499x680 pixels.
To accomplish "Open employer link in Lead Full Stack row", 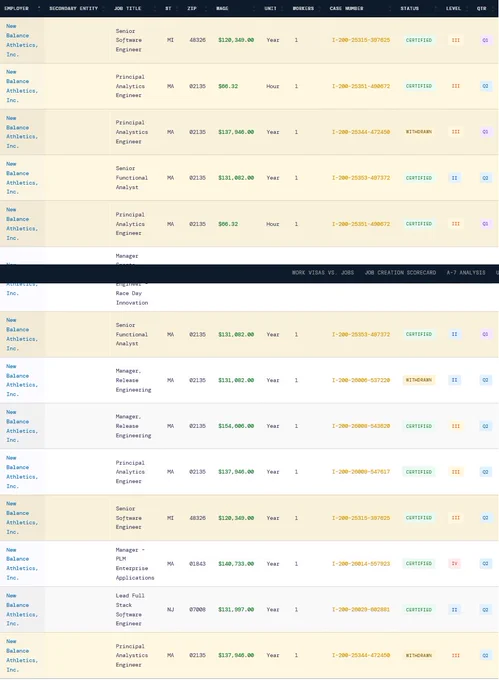I will (22, 610).
